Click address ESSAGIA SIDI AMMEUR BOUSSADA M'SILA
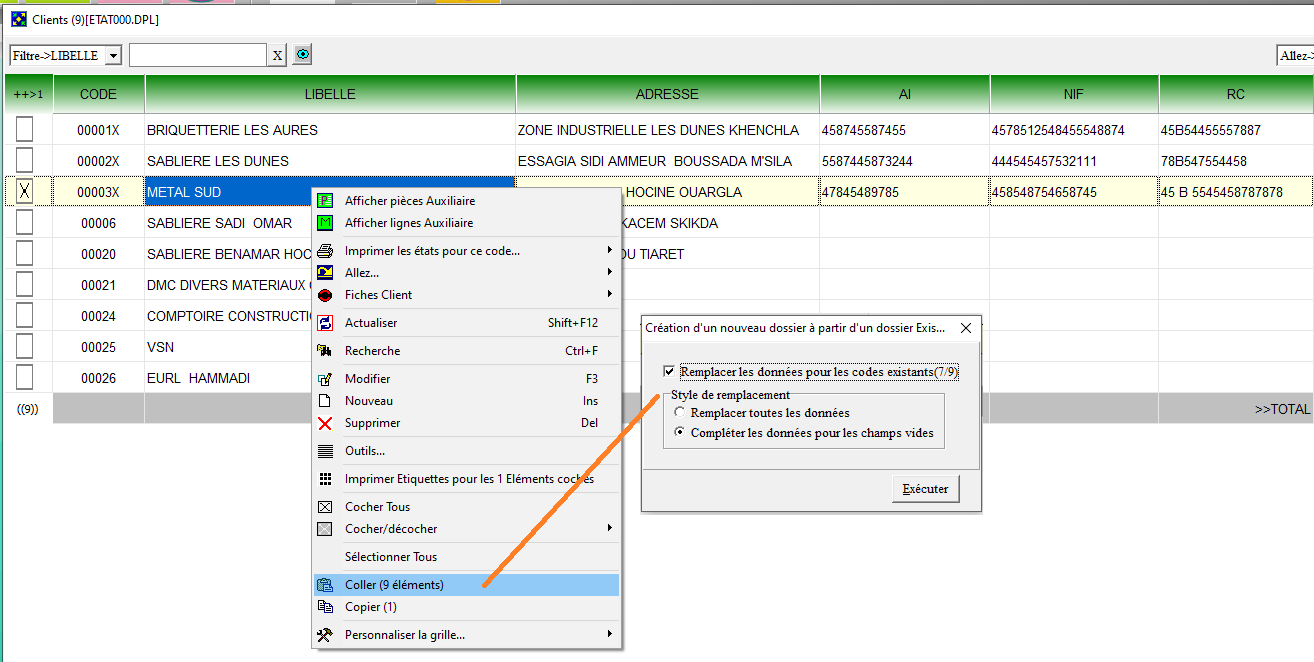This screenshot has width=1314, height=662. (x=668, y=161)
